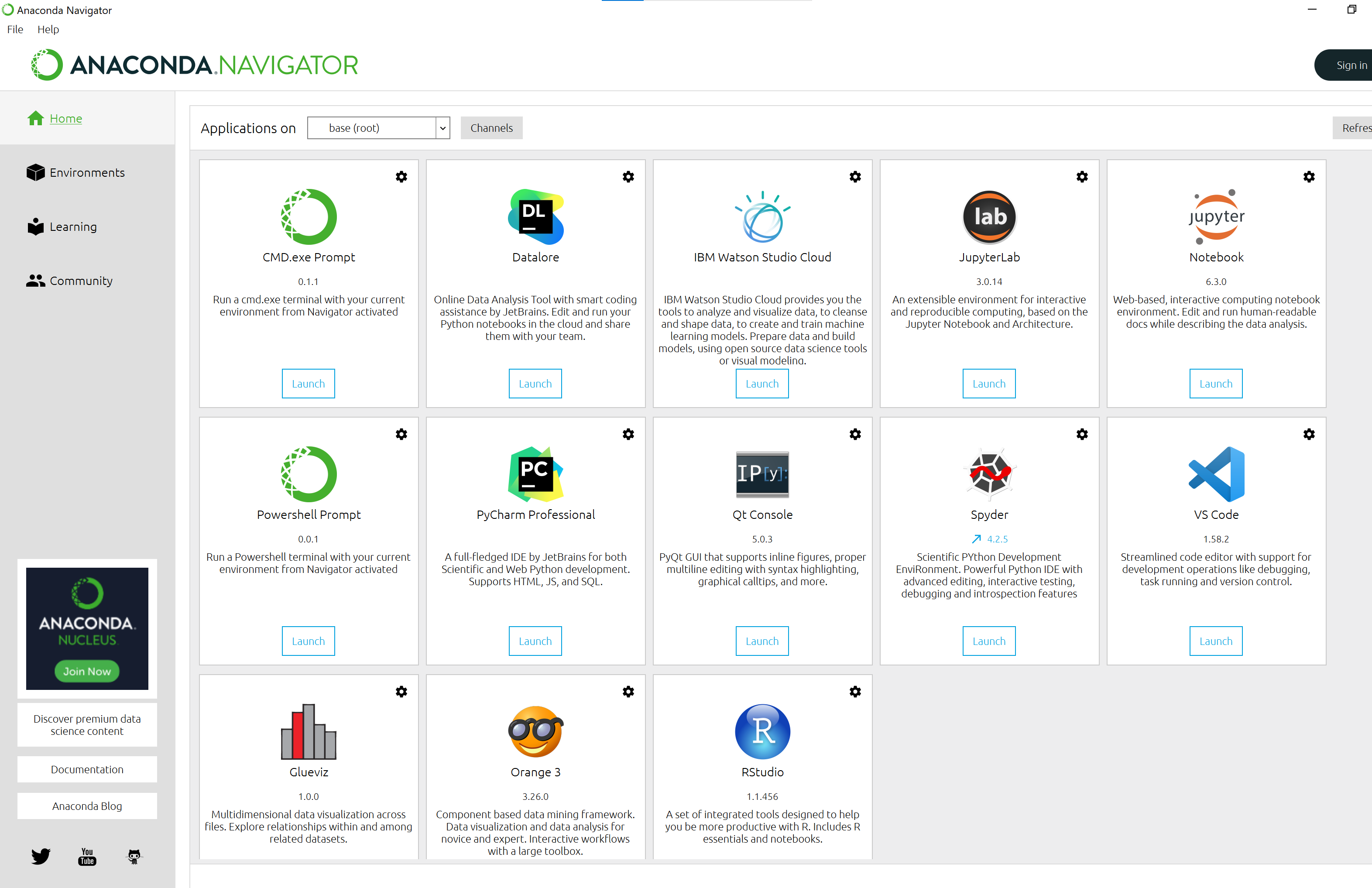Click the Orange 3 sunglasses icon
The width and height of the screenshot is (1372, 888).
(x=535, y=731)
